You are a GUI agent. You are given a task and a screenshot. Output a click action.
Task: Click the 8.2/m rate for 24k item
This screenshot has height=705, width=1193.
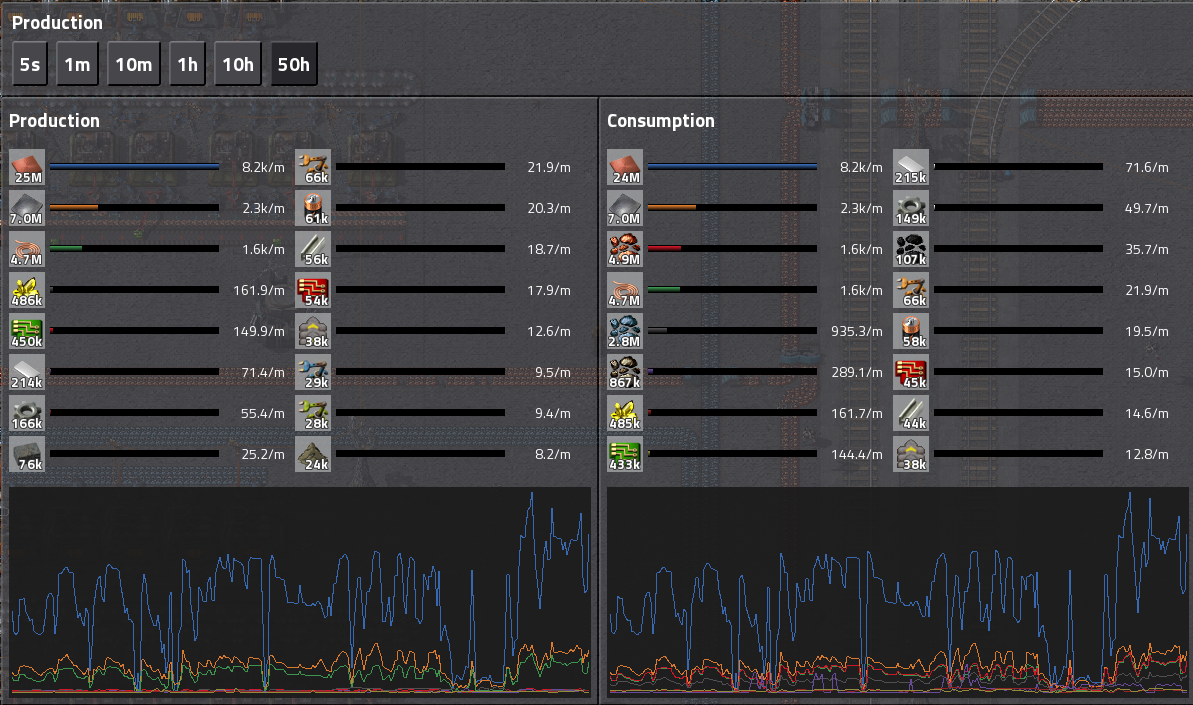point(552,455)
